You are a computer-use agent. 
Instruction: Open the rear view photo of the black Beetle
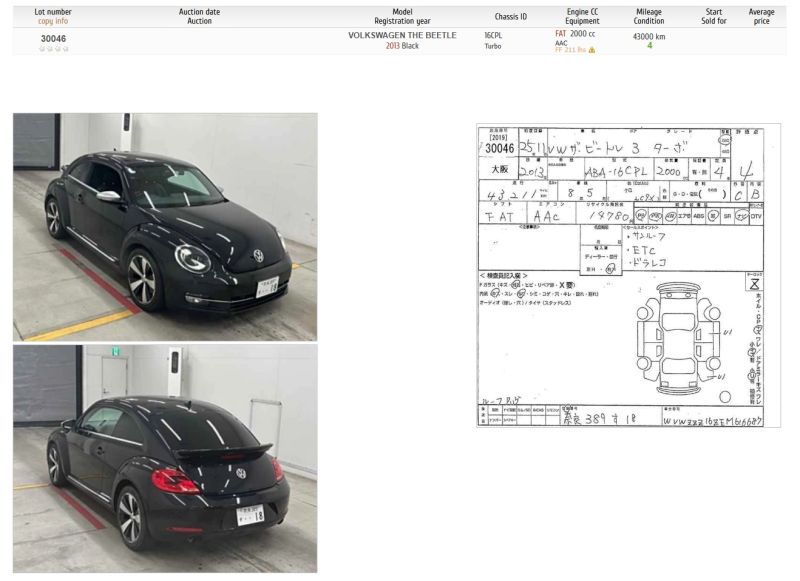[x=165, y=459]
